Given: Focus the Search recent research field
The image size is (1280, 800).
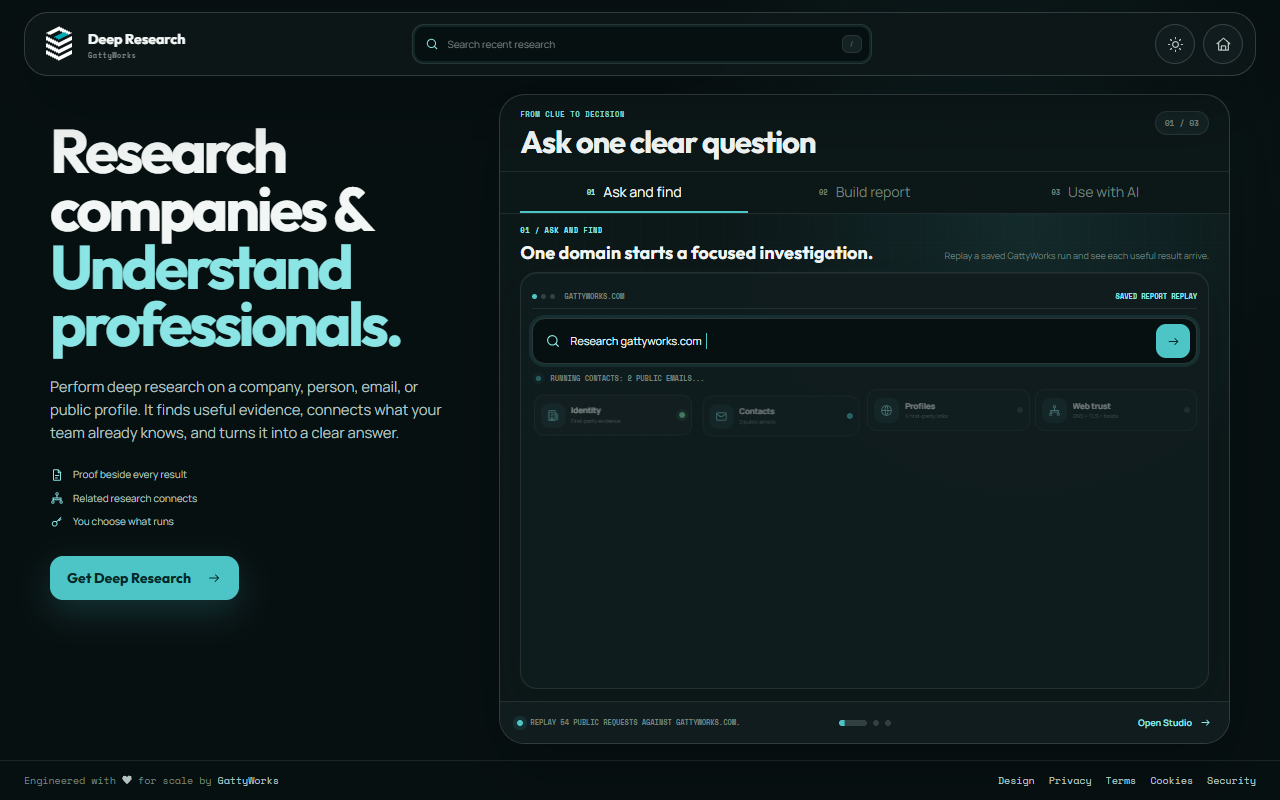Looking at the screenshot, I should pos(641,44).
